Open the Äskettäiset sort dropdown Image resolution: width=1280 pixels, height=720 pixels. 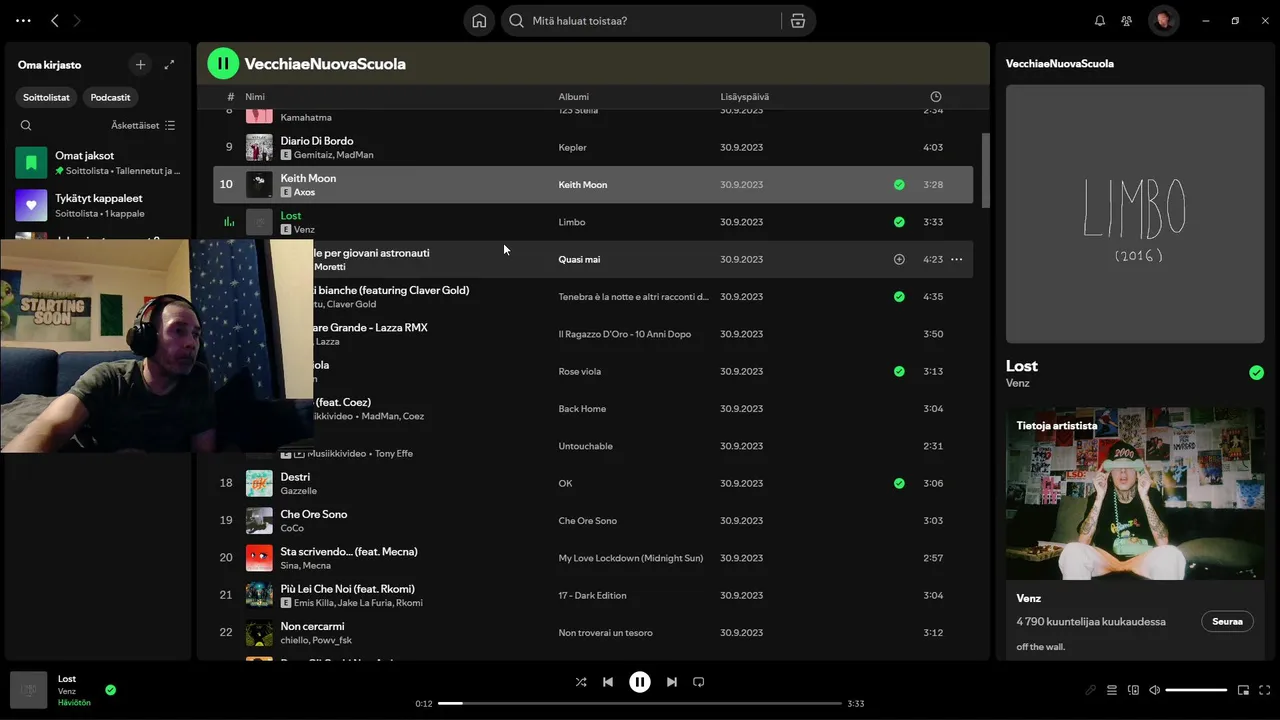click(x=143, y=125)
